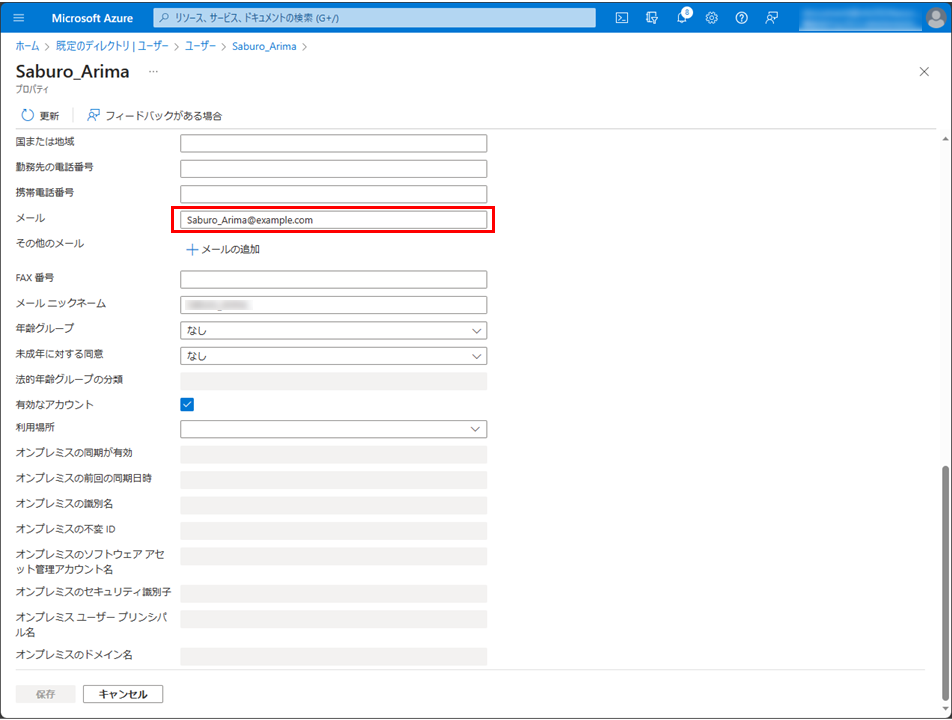Click the feedback icon in the top bar
Image resolution: width=952 pixels, height=720 pixels.
tap(771, 18)
